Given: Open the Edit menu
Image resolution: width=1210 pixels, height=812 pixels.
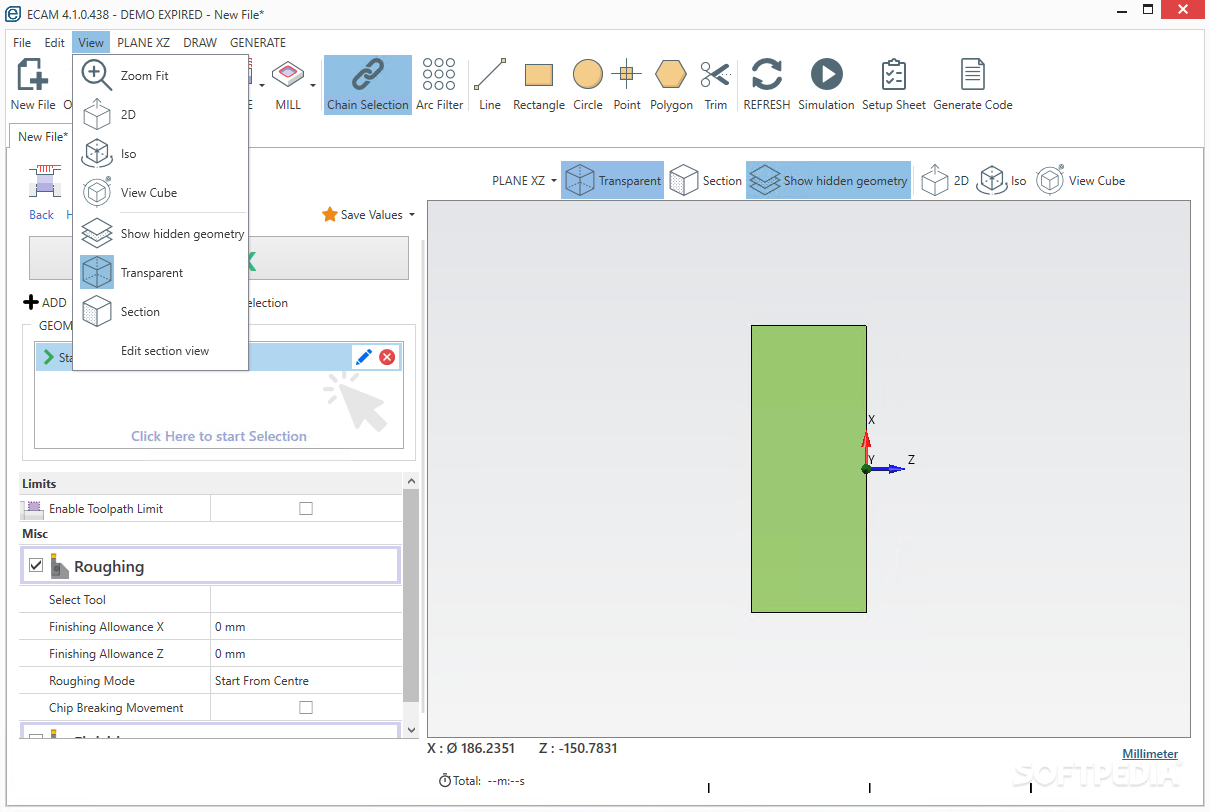Looking at the screenshot, I should (x=54, y=43).
